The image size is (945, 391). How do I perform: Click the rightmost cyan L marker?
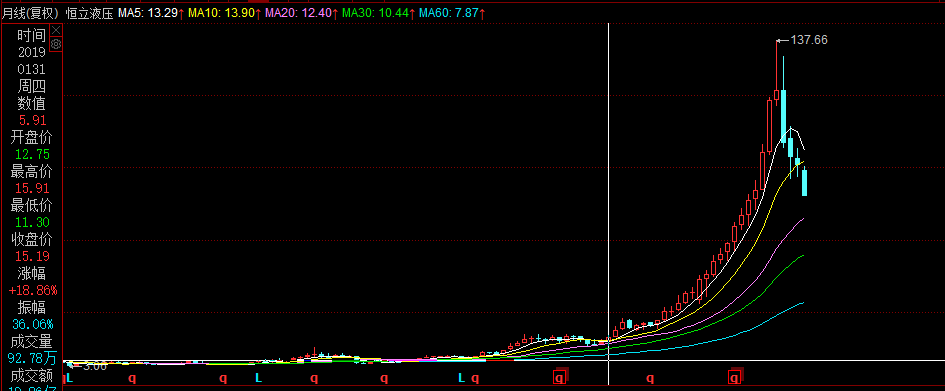pos(461,378)
